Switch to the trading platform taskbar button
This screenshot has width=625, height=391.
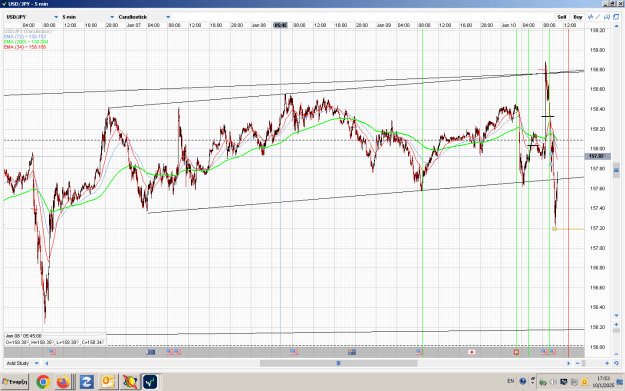click(151, 382)
